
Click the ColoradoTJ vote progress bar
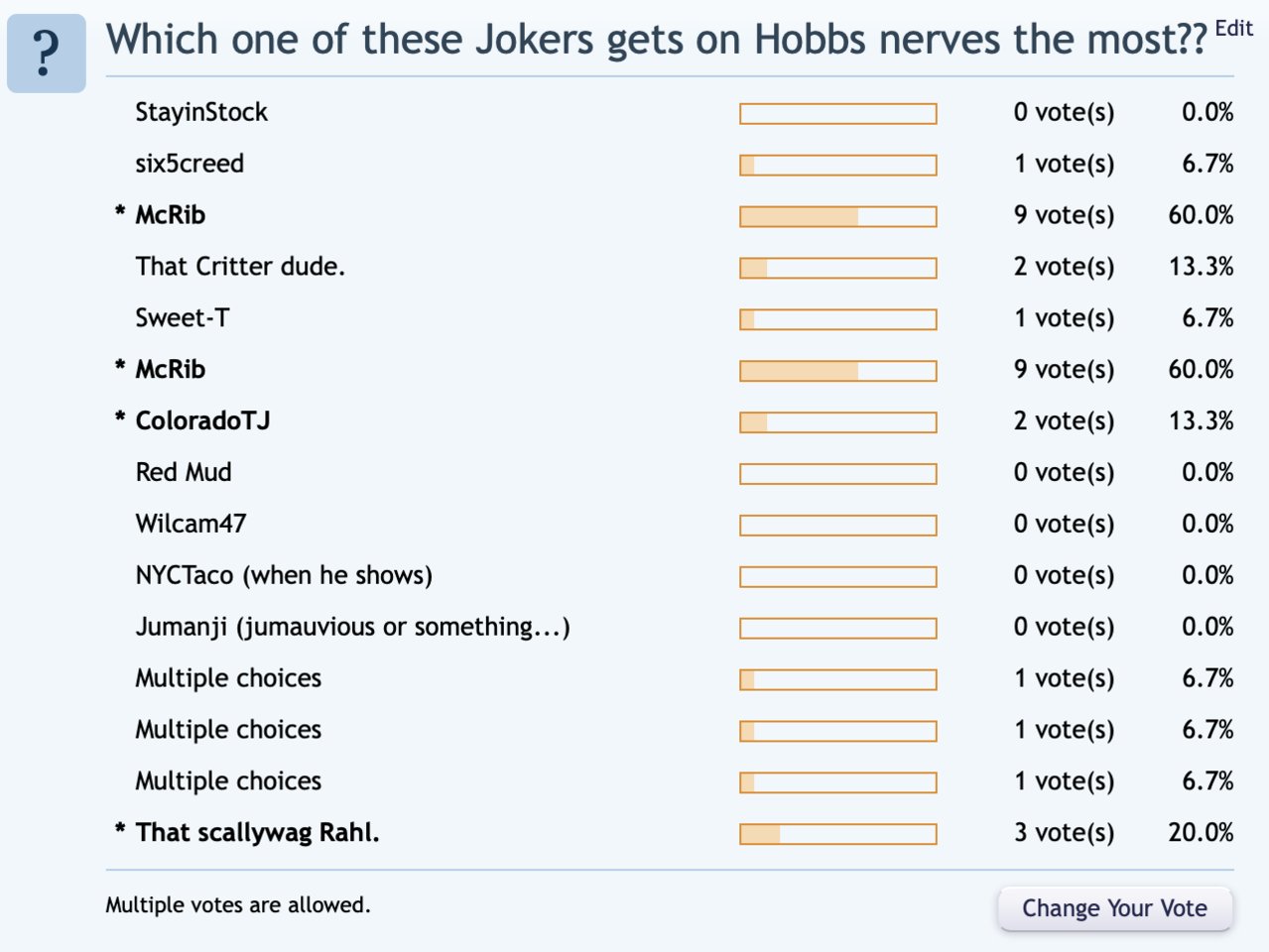coord(838,422)
